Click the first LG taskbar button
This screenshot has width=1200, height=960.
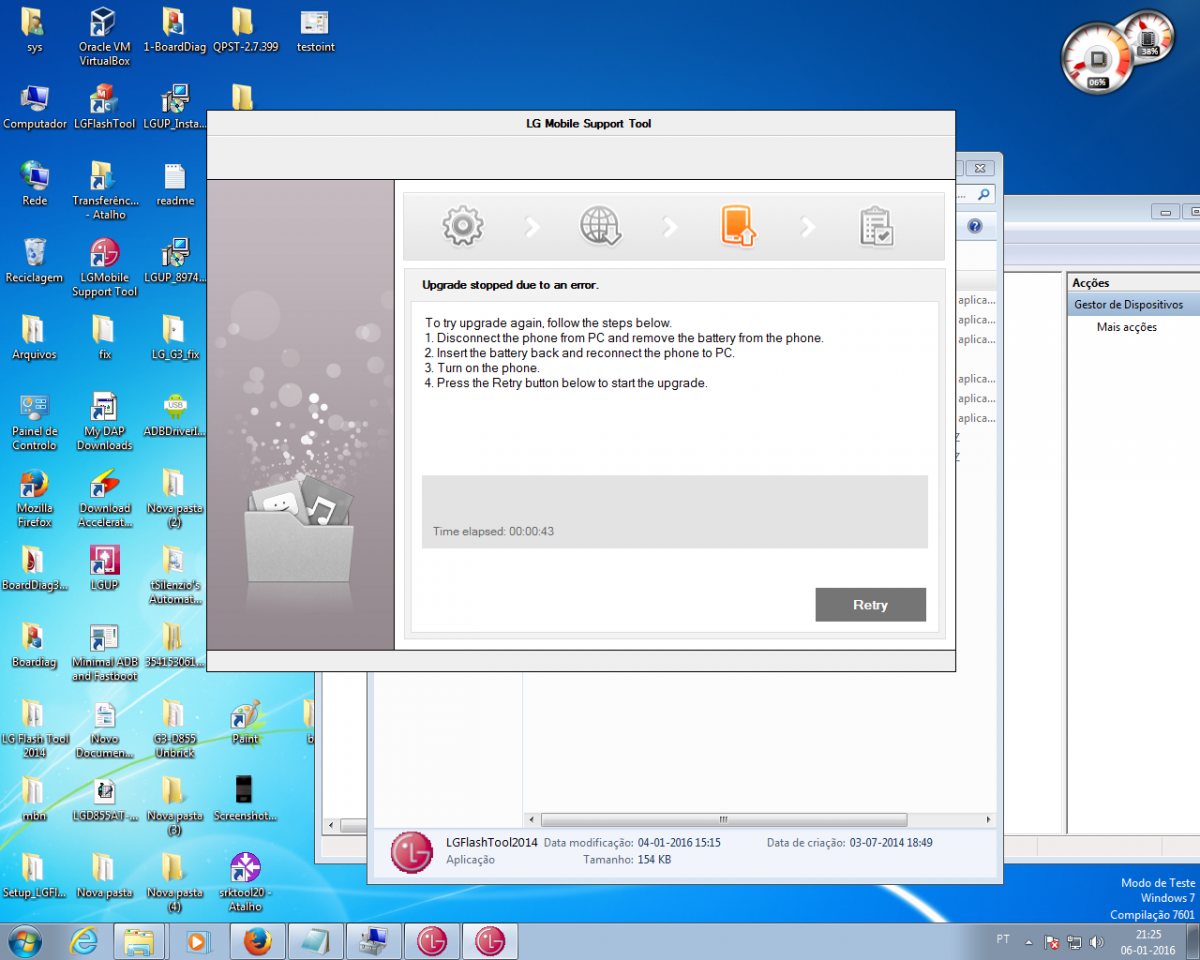pos(432,941)
